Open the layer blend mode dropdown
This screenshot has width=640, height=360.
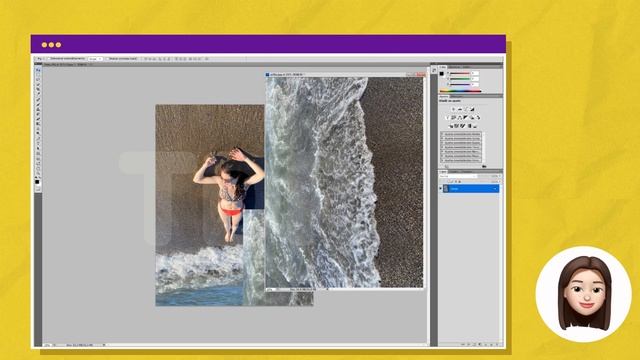[458, 176]
